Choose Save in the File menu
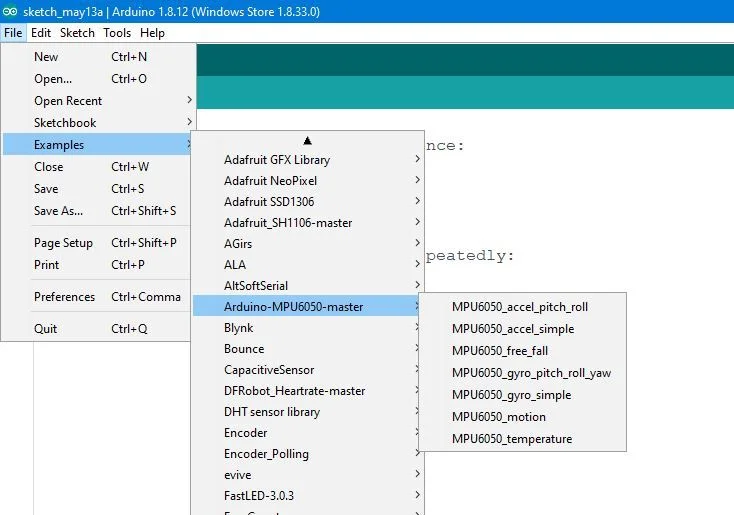 coord(98,189)
